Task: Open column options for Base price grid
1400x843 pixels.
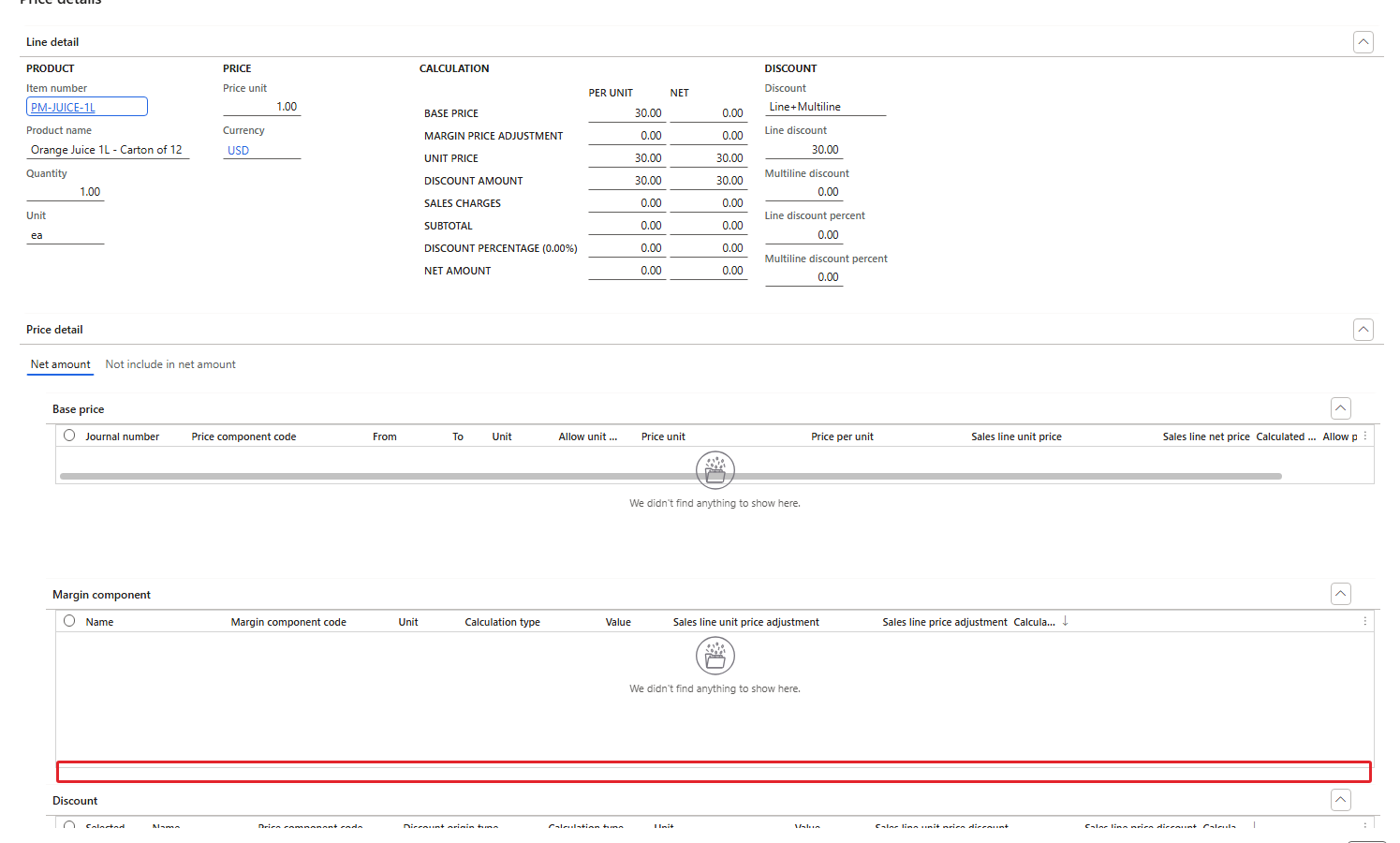Action: (x=1365, y=436)
